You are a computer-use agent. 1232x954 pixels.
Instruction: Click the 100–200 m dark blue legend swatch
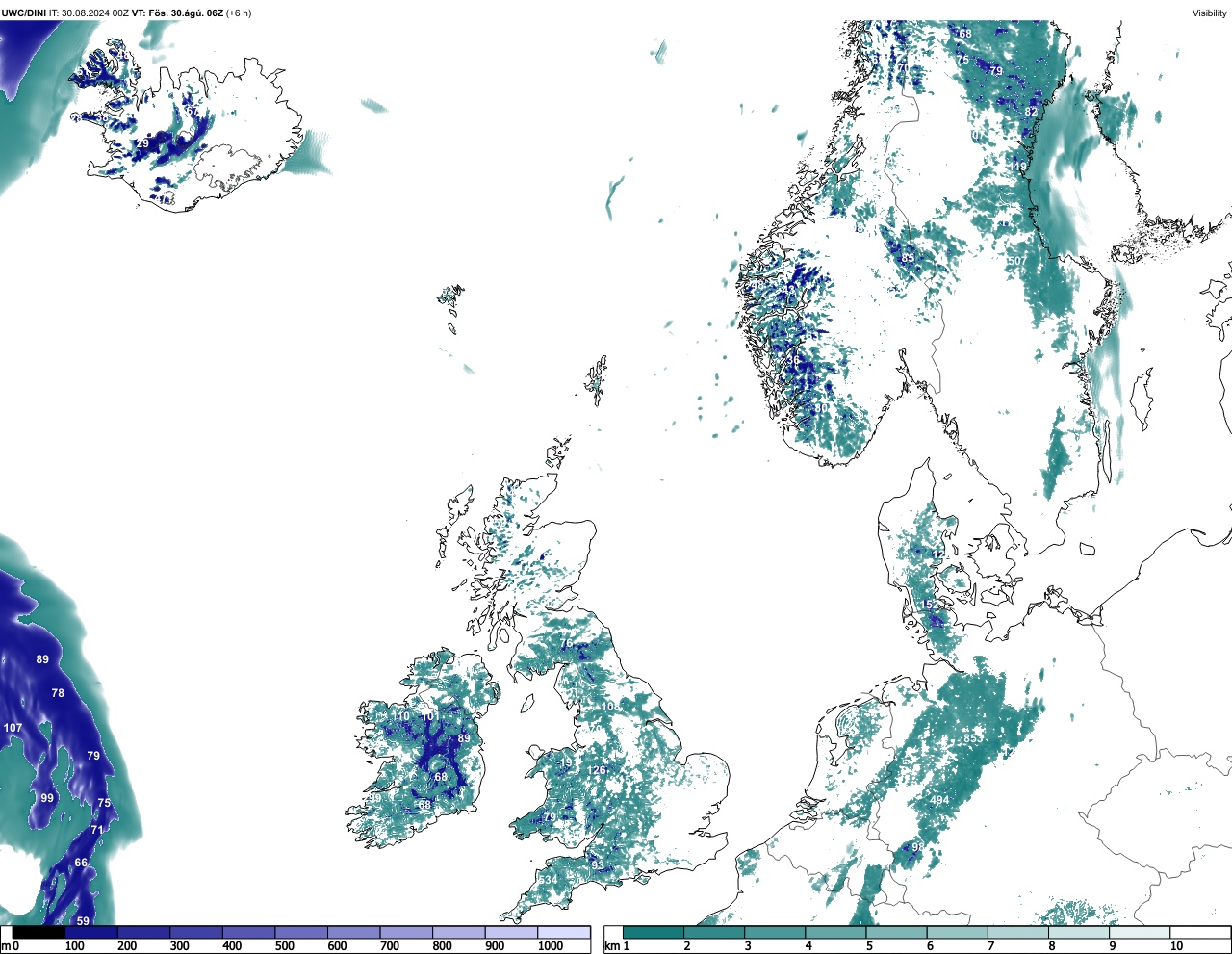point(91,932)
